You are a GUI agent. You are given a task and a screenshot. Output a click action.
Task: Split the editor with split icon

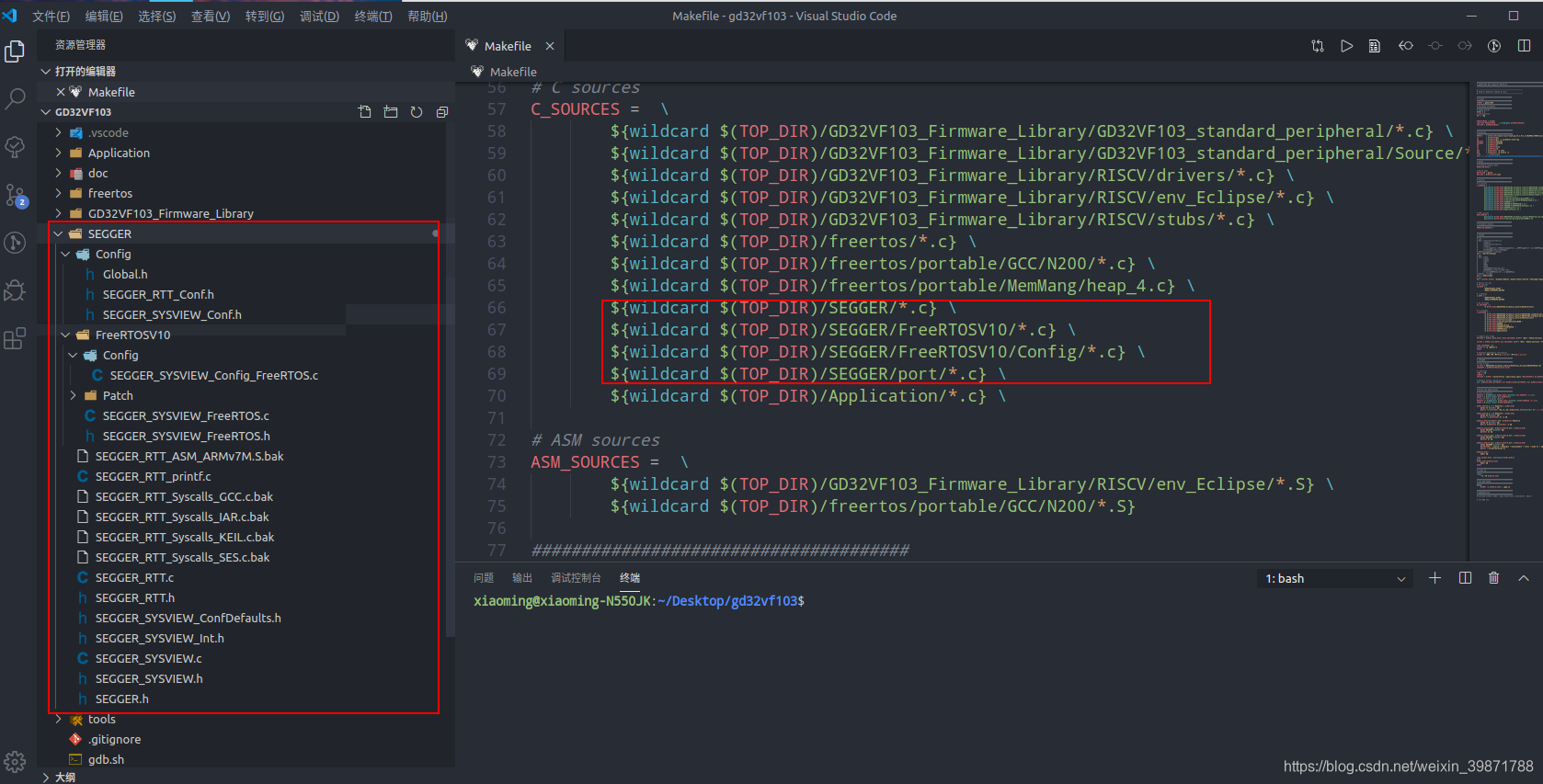[x=1524, y=46]
